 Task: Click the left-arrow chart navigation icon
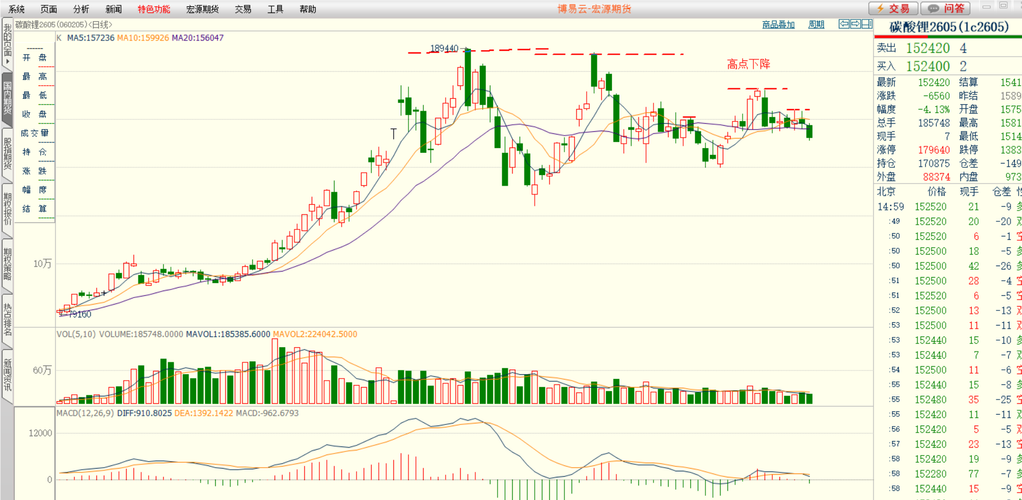(843, 24)
